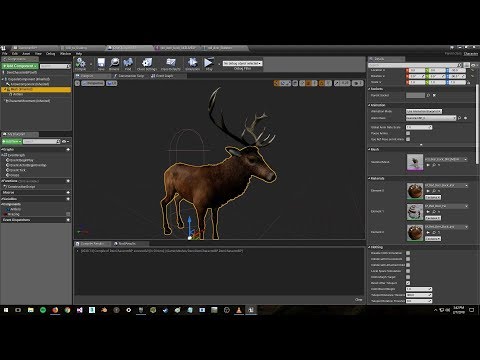Open the viewport options arrow button

click(77, 83)
